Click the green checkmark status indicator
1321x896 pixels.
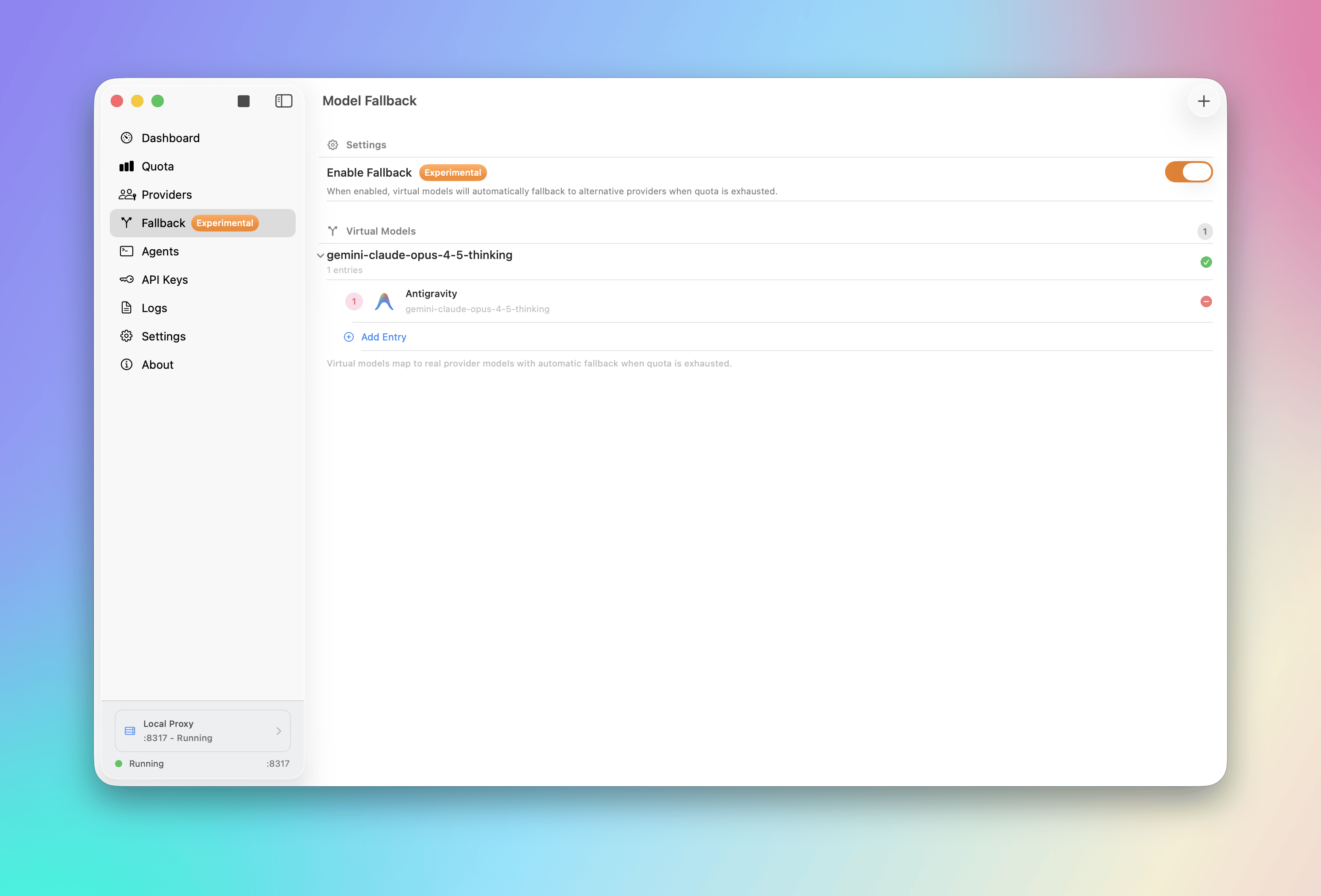coord(1206,262)
